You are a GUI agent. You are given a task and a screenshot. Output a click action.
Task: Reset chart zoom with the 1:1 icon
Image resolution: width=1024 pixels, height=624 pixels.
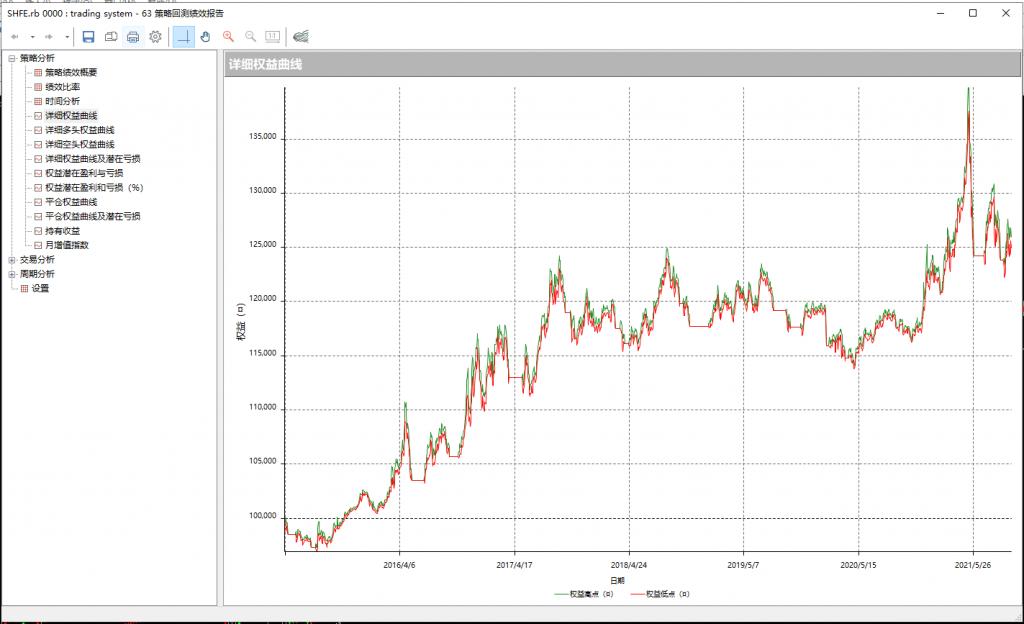272,37
